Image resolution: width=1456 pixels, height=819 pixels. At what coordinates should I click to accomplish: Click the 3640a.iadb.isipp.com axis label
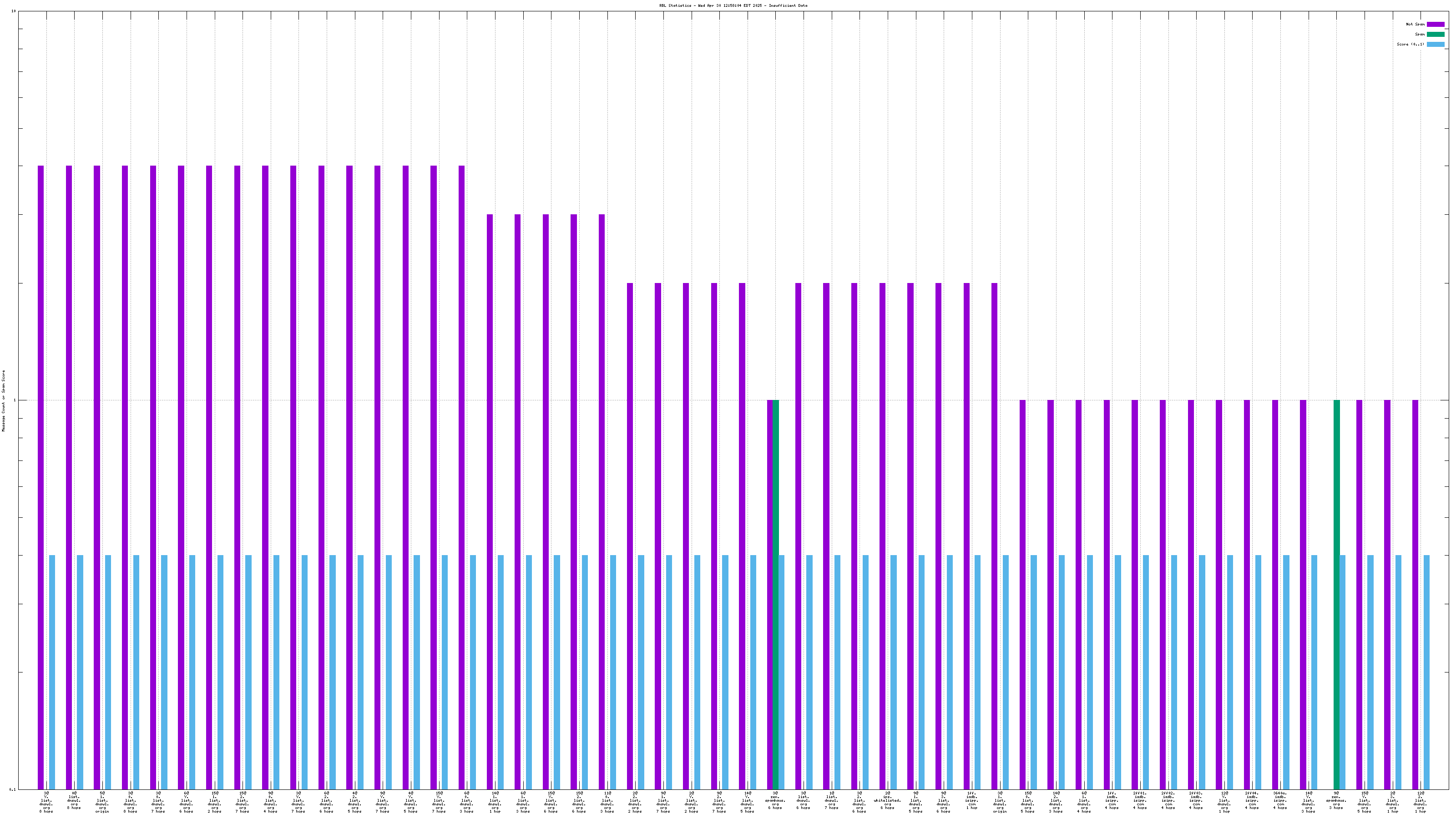[1280, 801]
